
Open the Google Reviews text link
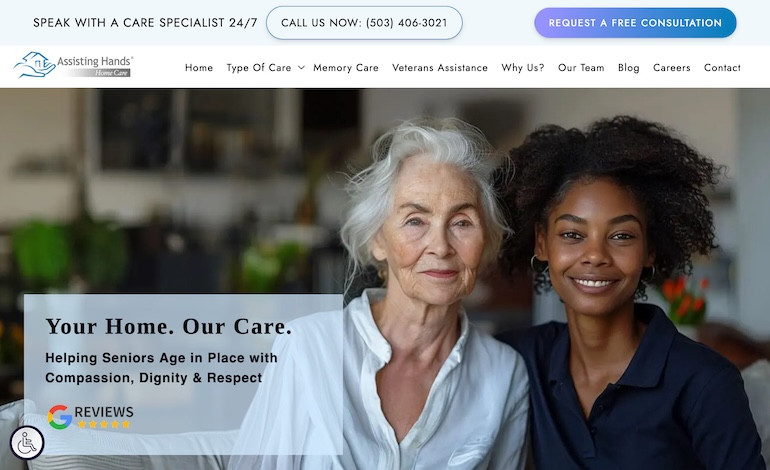104,412
